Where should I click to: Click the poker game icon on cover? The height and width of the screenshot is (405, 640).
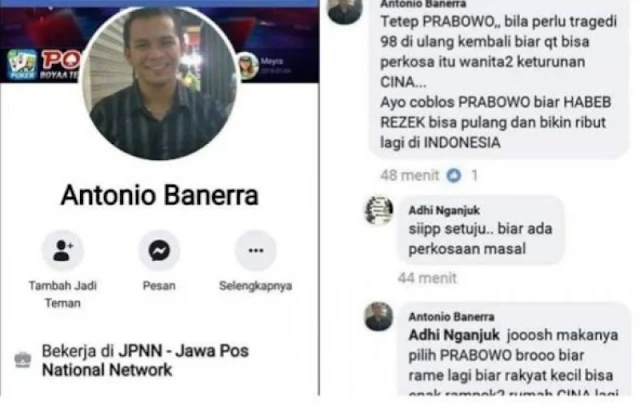click(22, 65)
